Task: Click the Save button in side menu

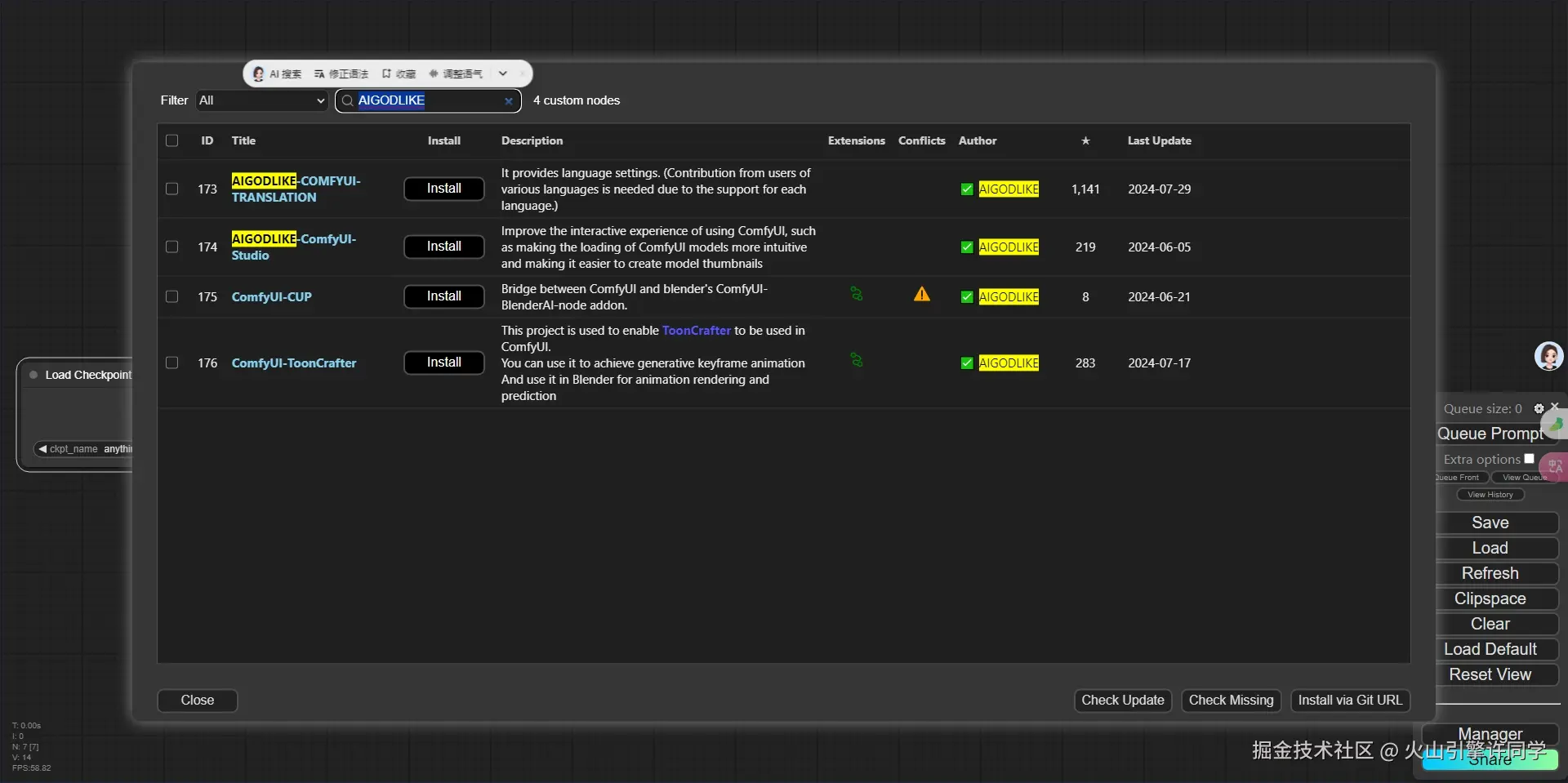Action: click(x=1490, y=523)
